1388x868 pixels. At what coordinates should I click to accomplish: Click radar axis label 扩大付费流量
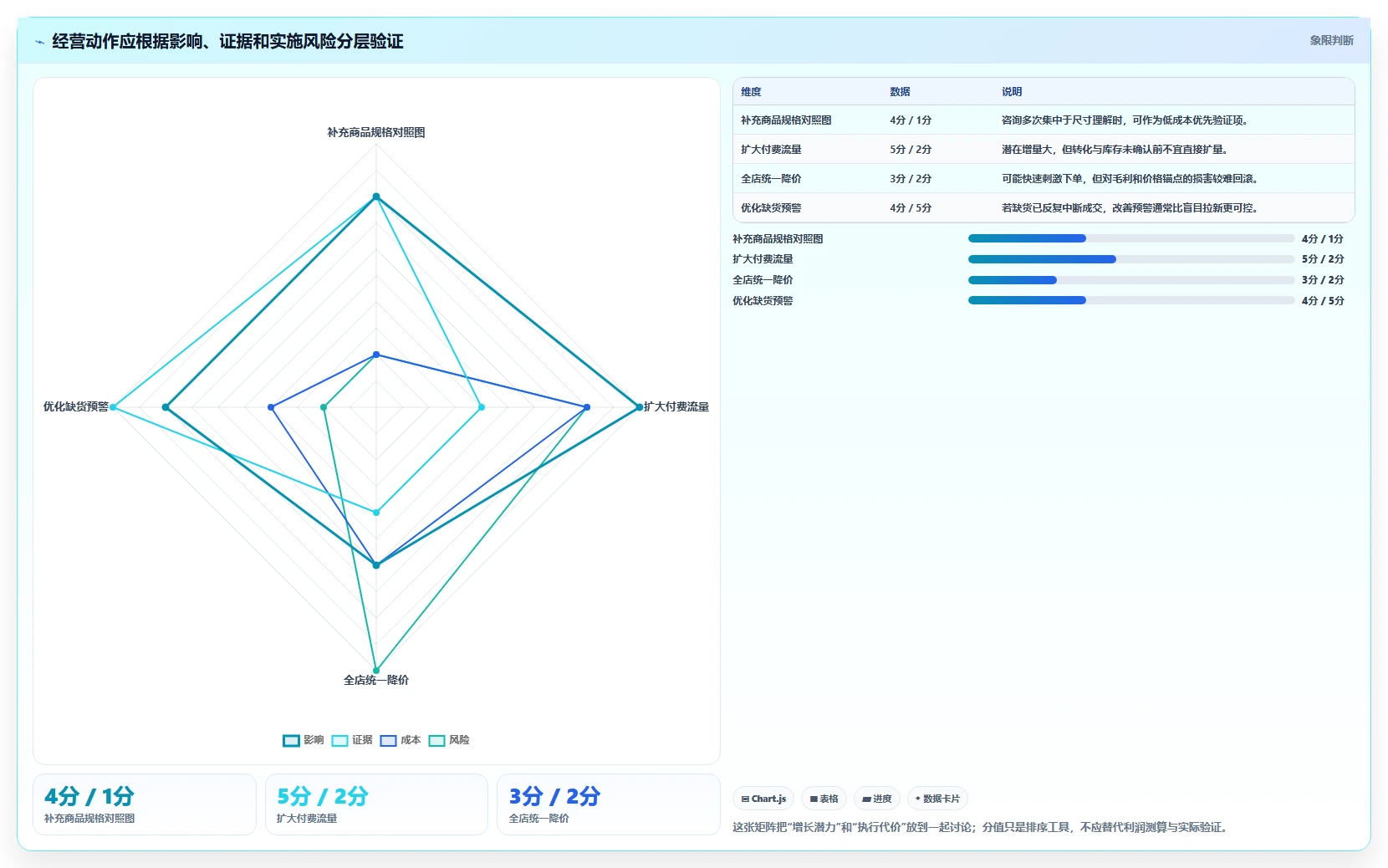[676, 406]
